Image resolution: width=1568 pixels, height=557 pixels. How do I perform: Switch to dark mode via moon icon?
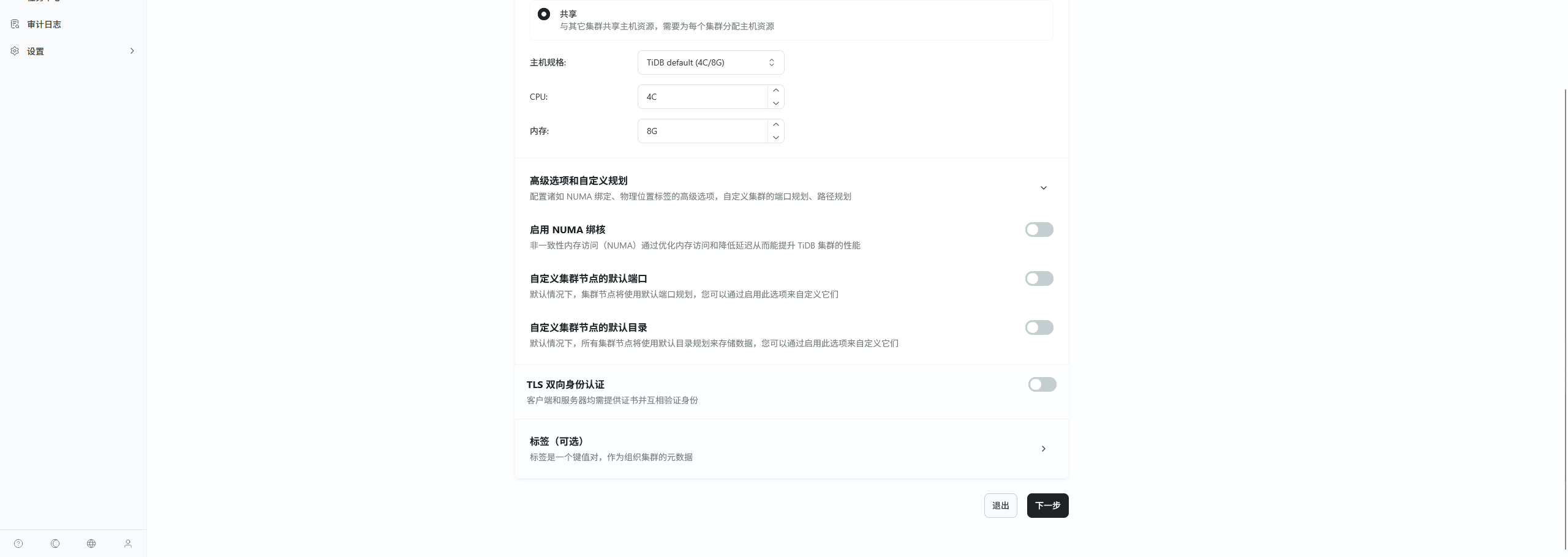pos(55,544)
